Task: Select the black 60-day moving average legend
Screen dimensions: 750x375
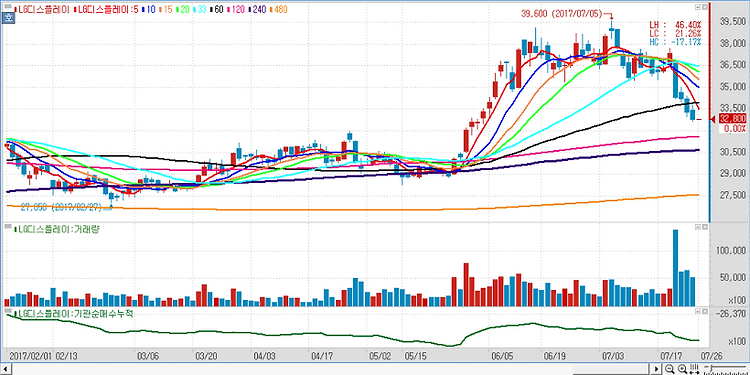Action: pos(217,9)
